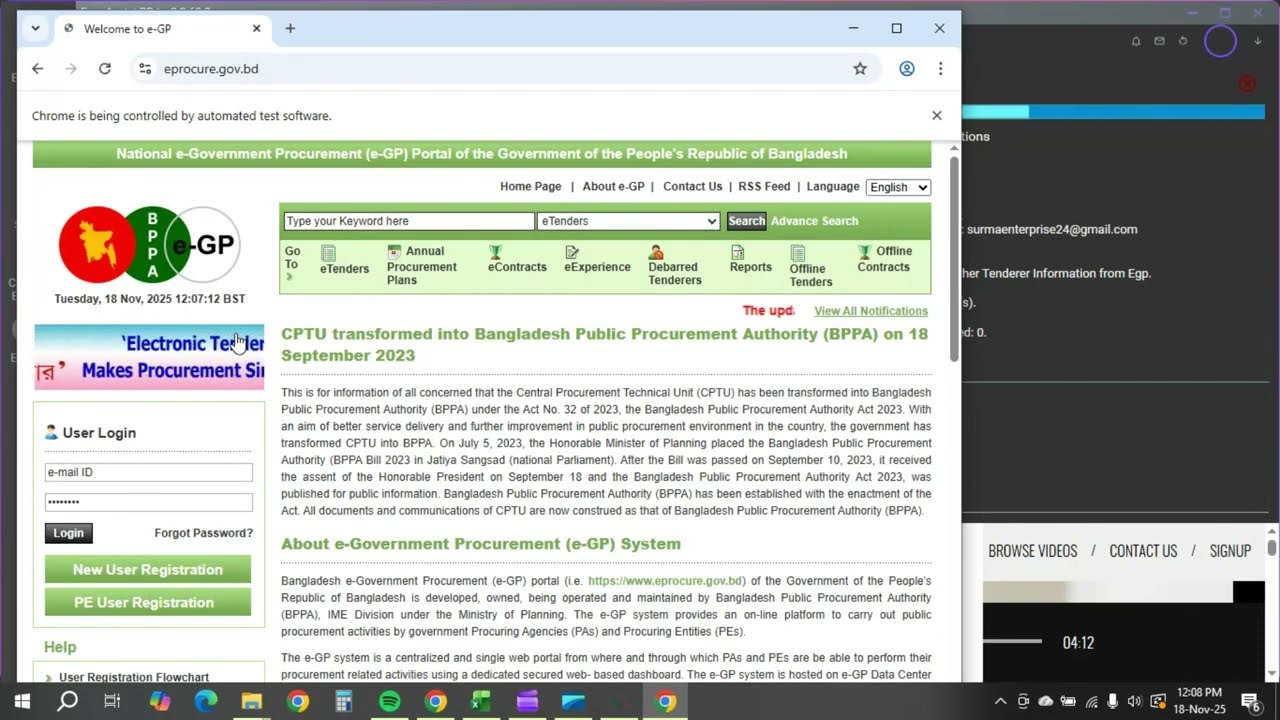Open Windows Start menu

click(22, 701)
